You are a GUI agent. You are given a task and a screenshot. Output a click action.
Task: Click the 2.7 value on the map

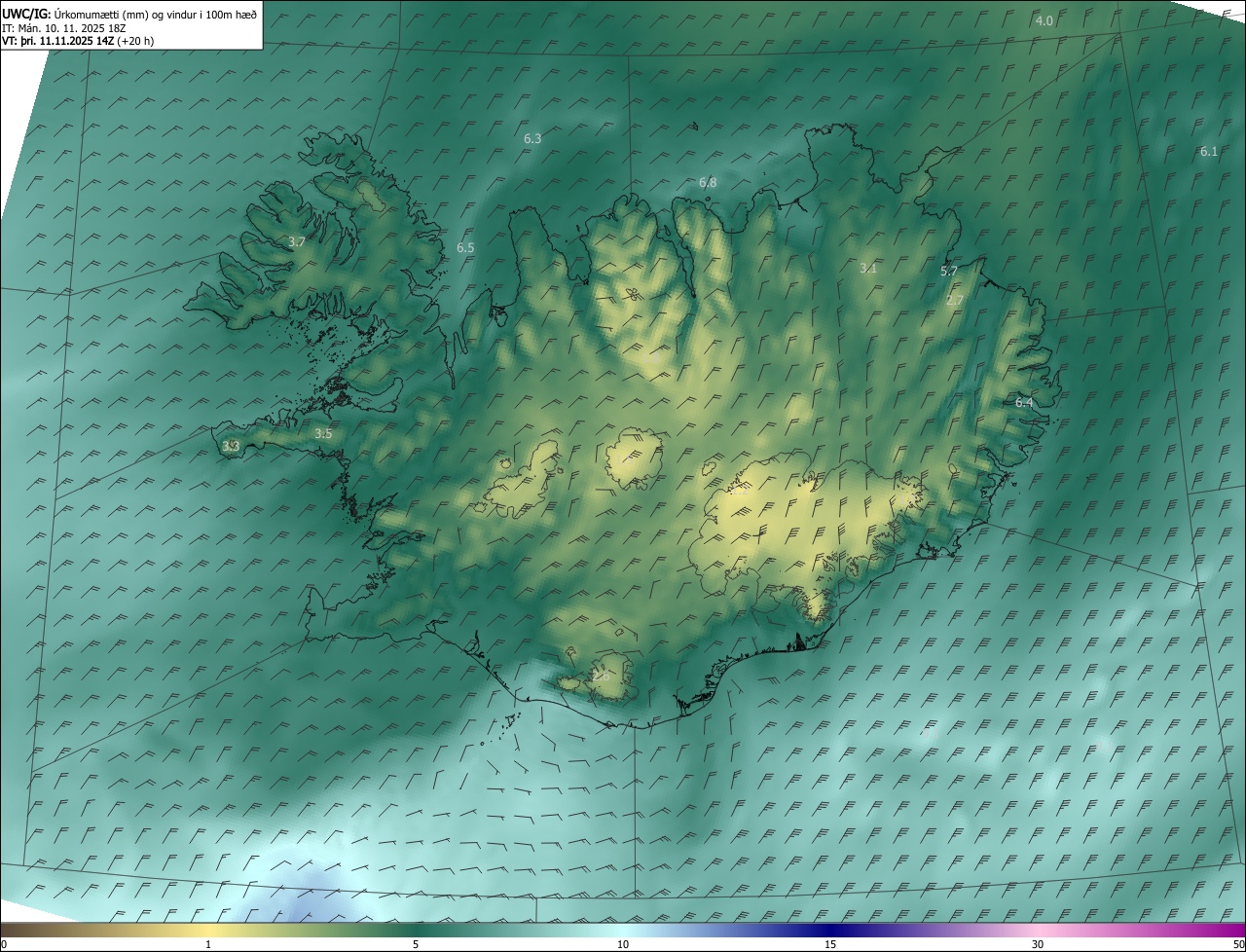click(x=954, y=300)
